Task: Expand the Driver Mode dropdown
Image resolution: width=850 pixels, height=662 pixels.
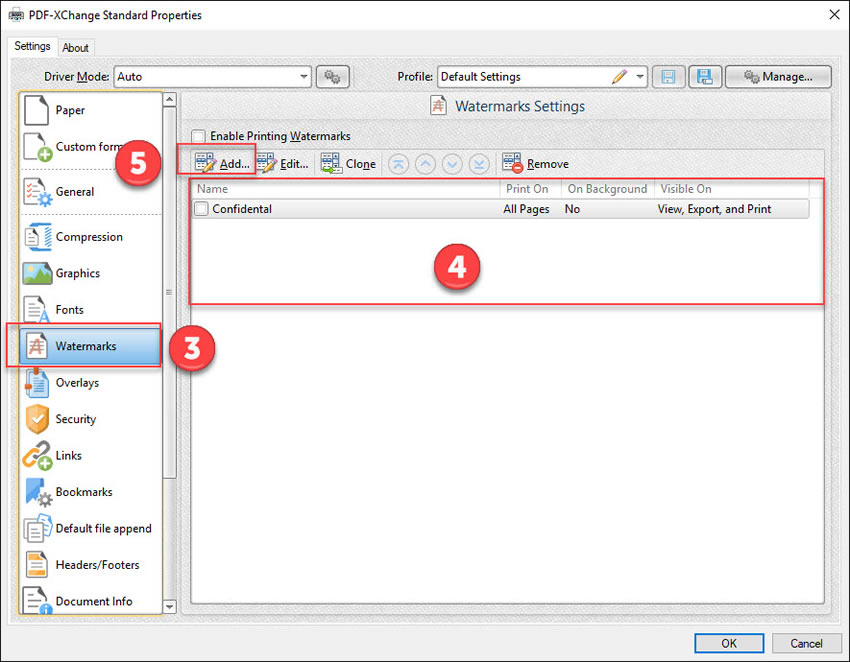Action: (304, 77)
